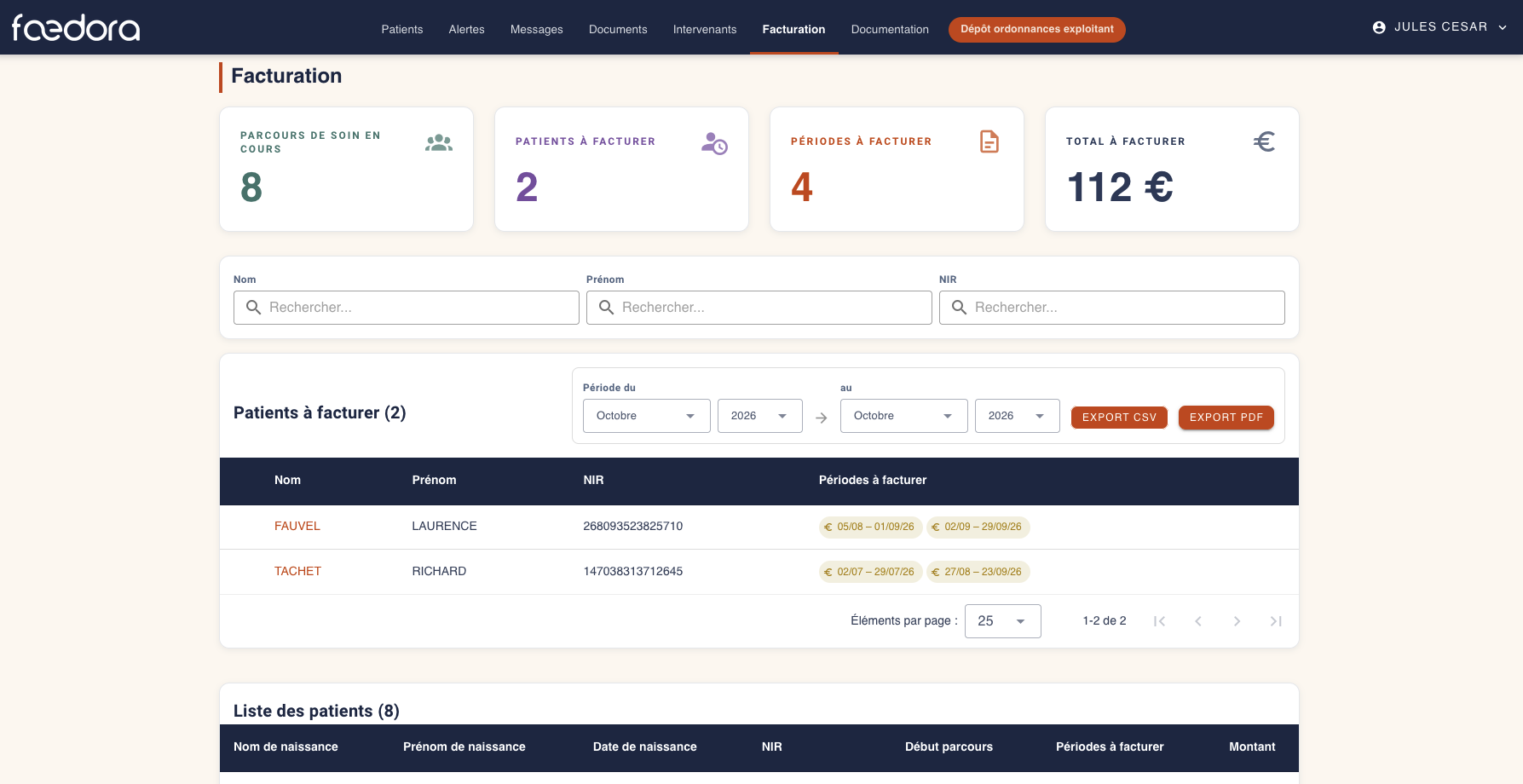Go to the previous page of results

[x=1198, y=621]
